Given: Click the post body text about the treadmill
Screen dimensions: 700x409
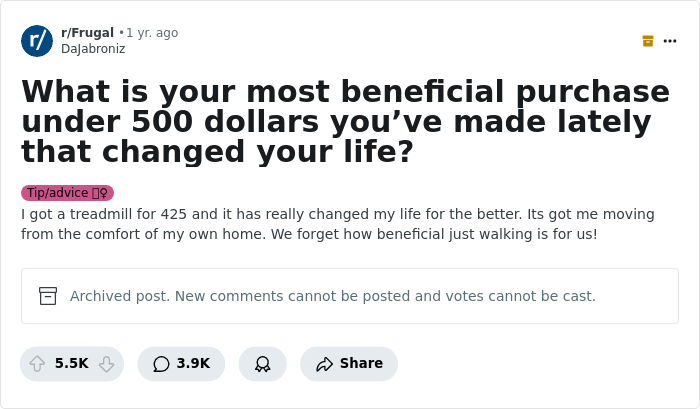Looking at the screenshot, I should [x=338, y=224].
